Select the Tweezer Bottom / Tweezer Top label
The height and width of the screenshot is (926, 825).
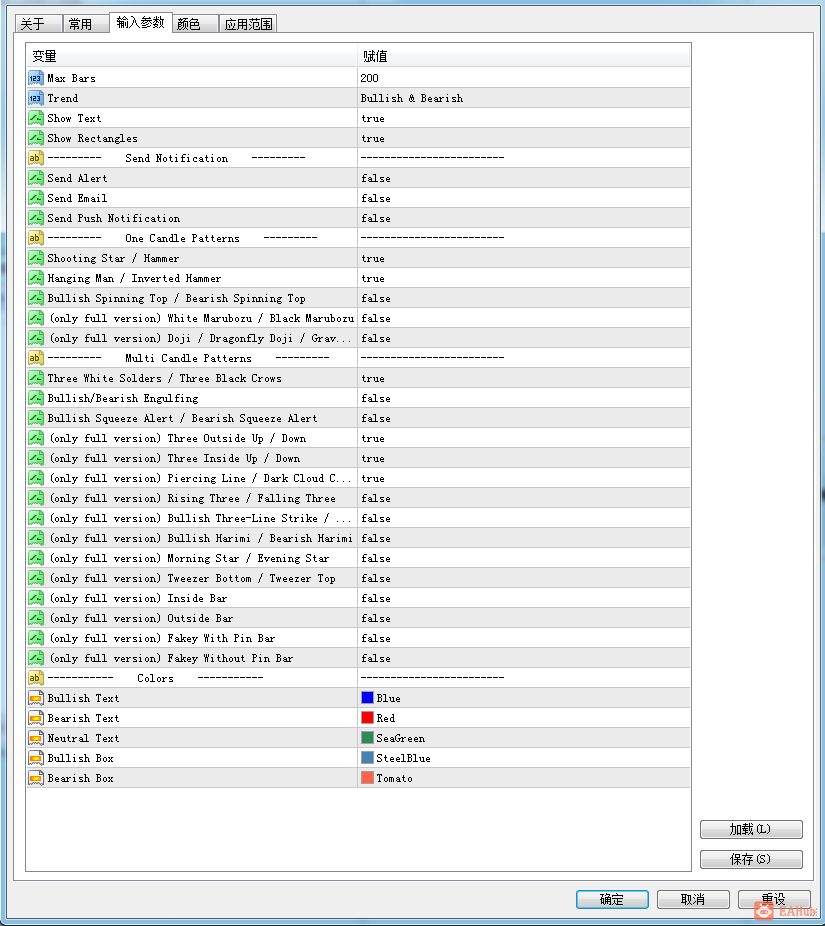coord(193,578)
